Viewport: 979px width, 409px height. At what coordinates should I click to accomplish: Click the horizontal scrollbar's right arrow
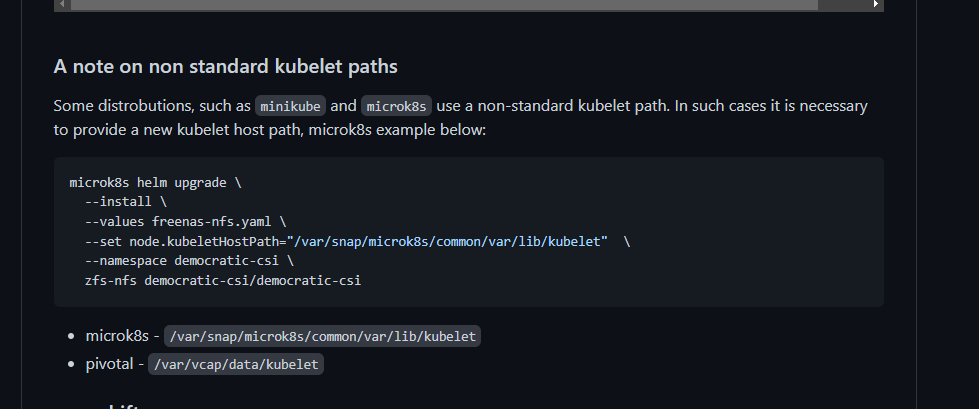coord(876,4)
